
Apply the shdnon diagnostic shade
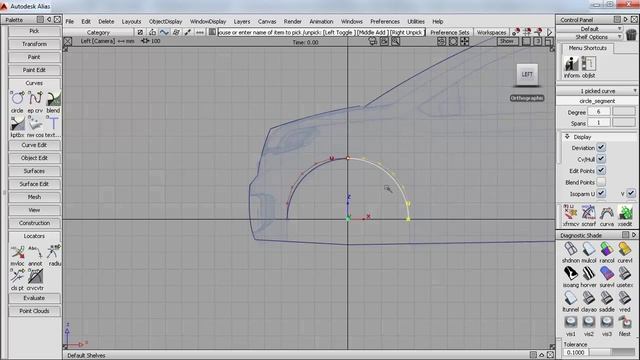pyautogui.click(x=571, y=249)
